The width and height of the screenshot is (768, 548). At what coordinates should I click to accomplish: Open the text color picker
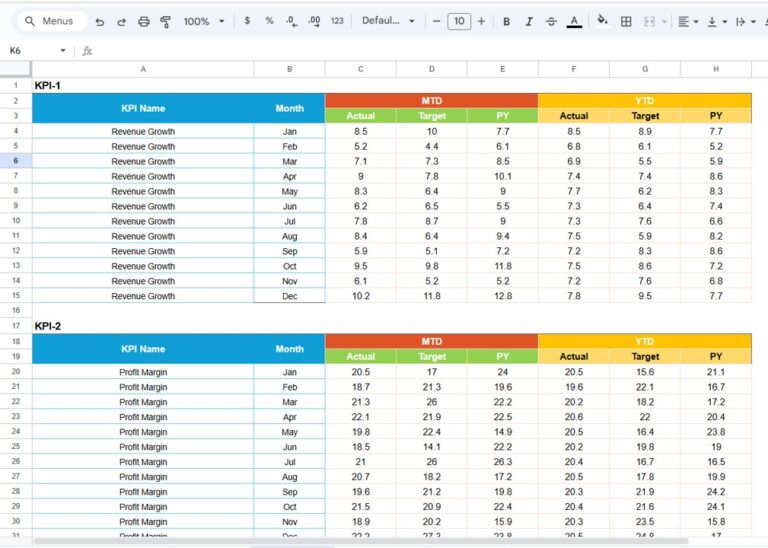574,22
